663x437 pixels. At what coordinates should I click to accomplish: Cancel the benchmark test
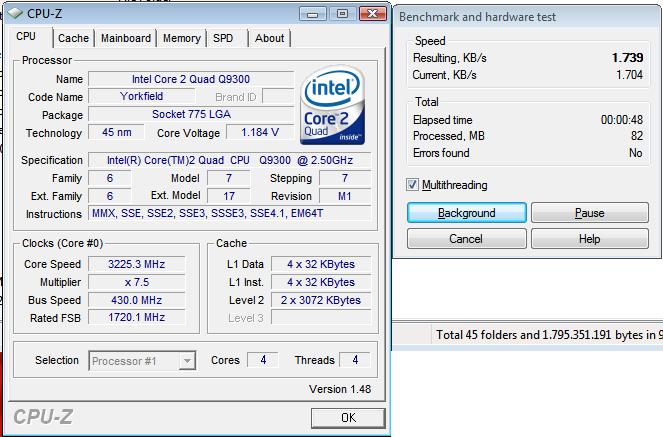(467, 239)
